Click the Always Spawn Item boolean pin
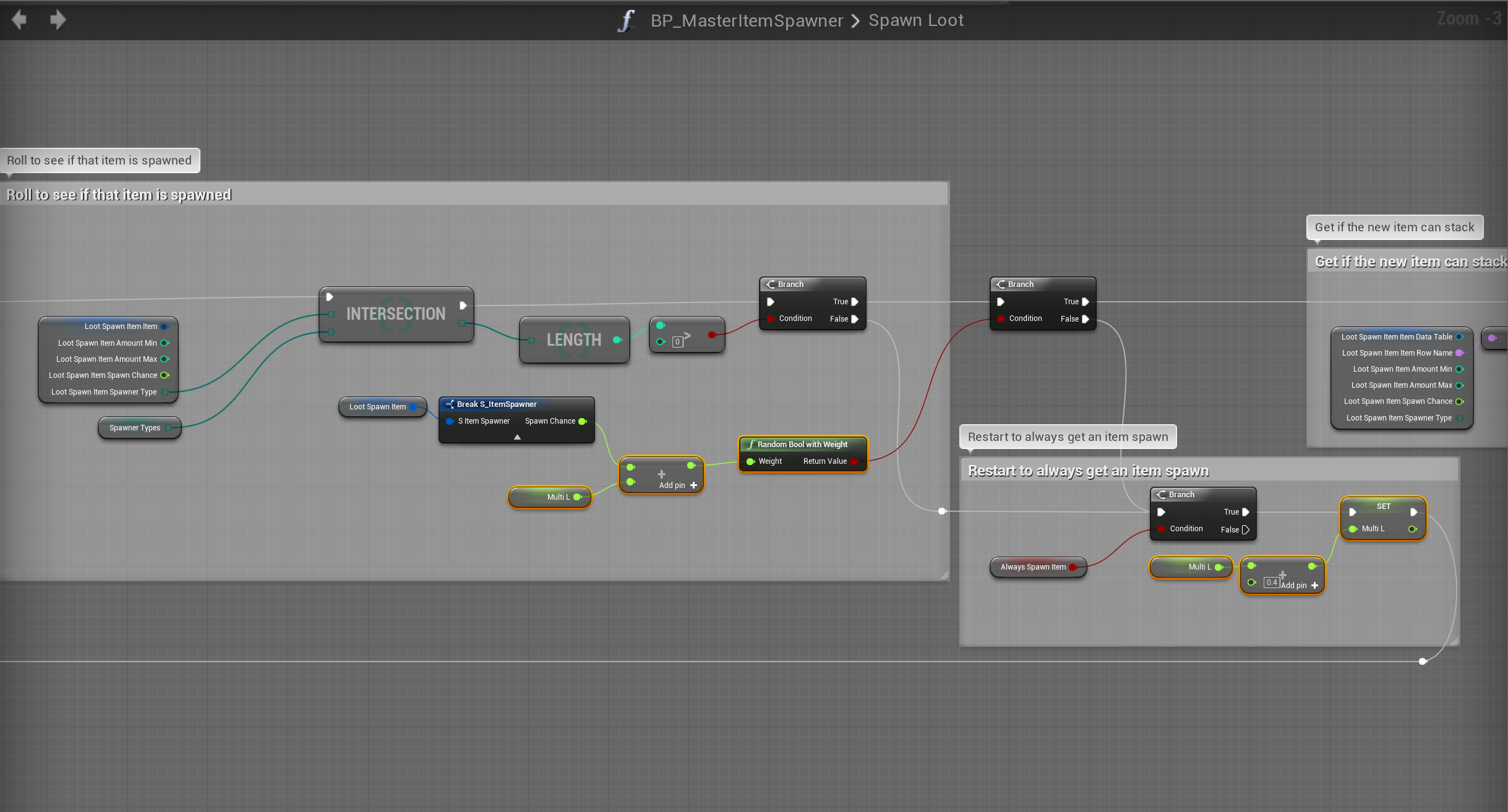Viewport: 1508px width, 812px height. coord(1073,567)
